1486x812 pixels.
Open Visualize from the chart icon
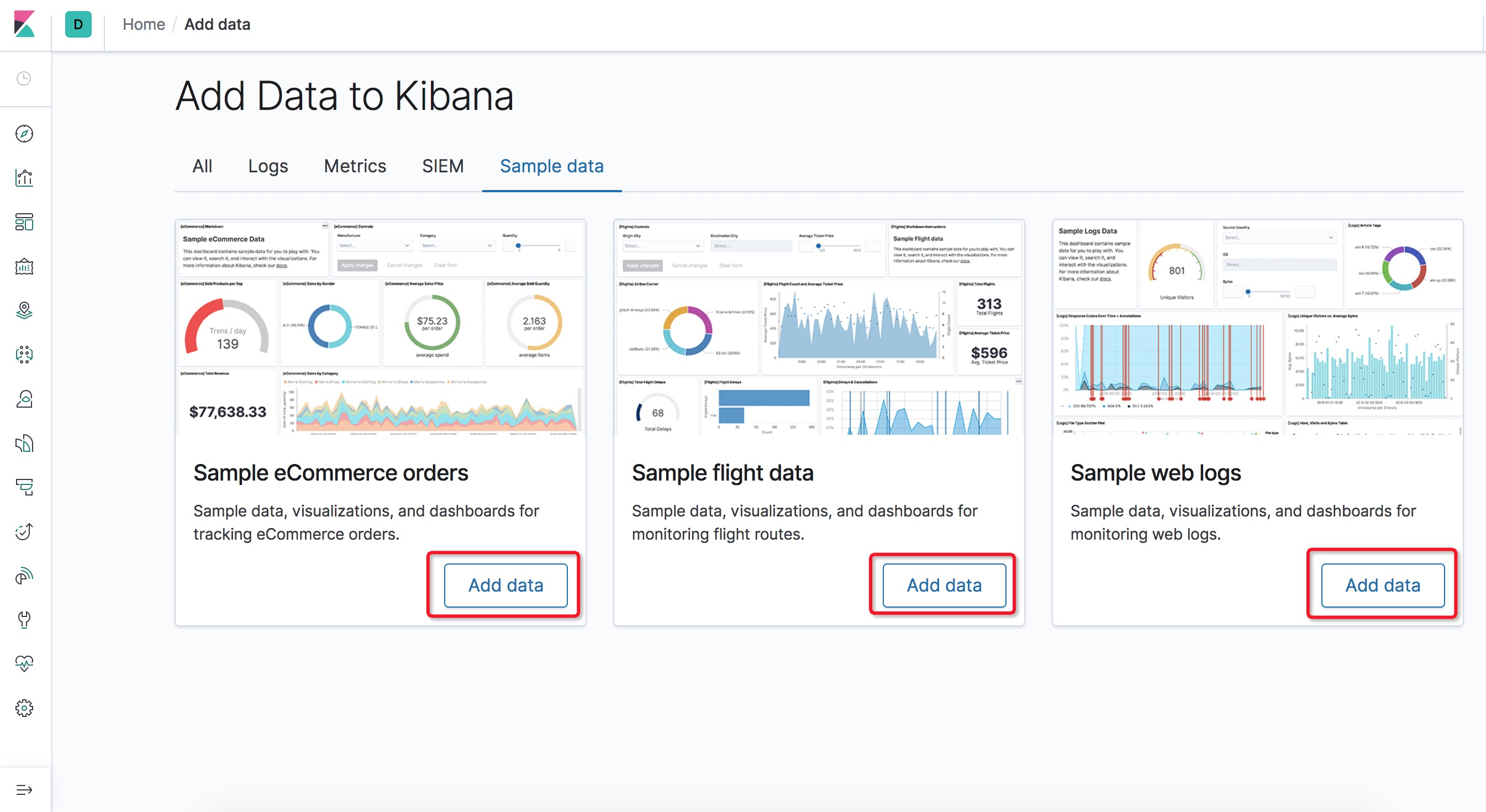pos(24,178)
